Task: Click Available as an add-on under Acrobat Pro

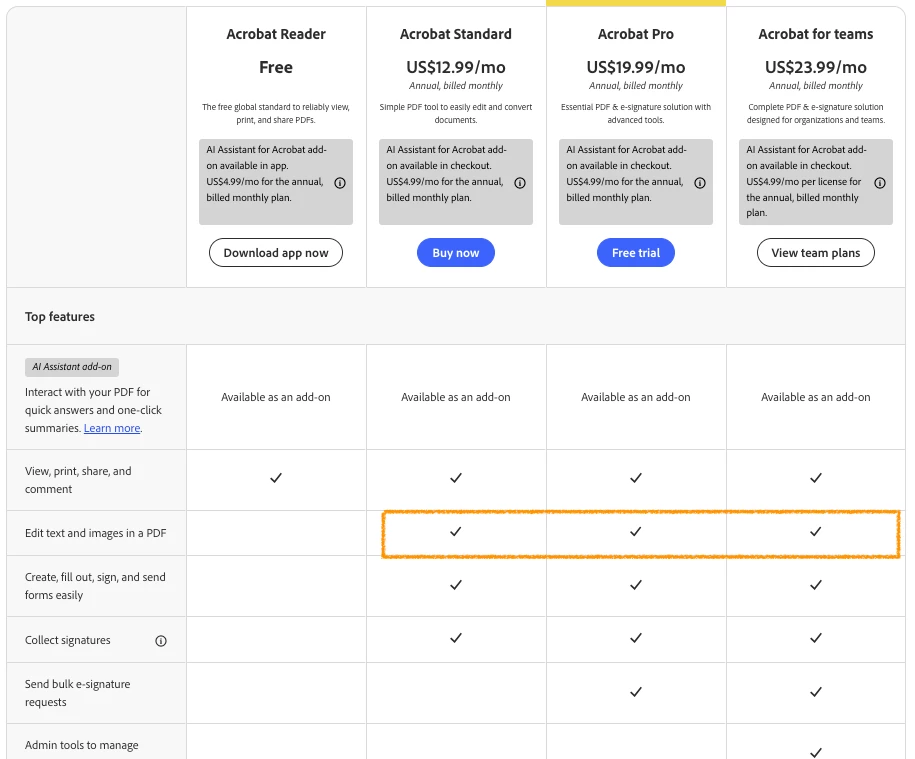Action: click(x=635, y=397)
